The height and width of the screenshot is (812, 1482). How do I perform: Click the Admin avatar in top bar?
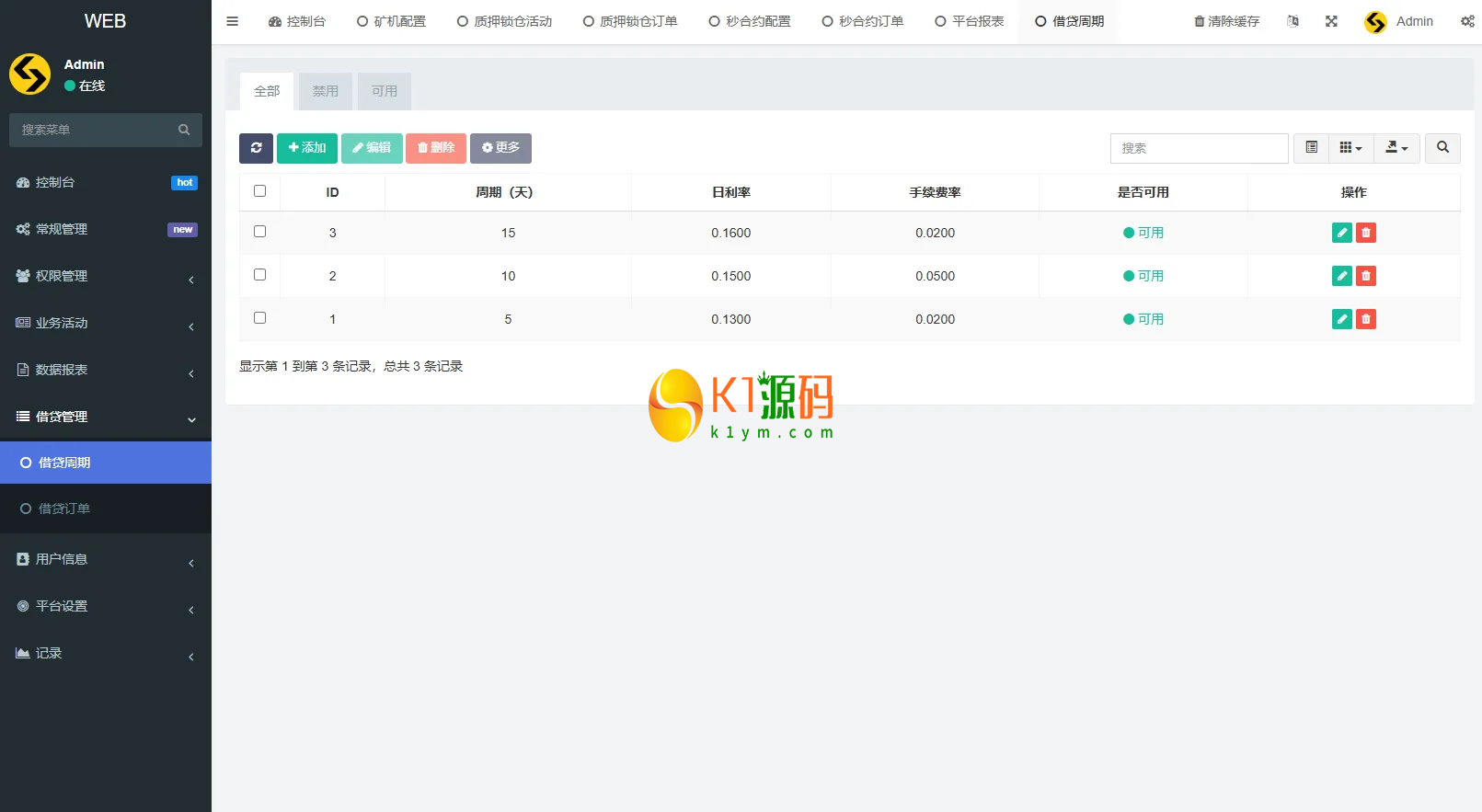(x=1375, y=22)
